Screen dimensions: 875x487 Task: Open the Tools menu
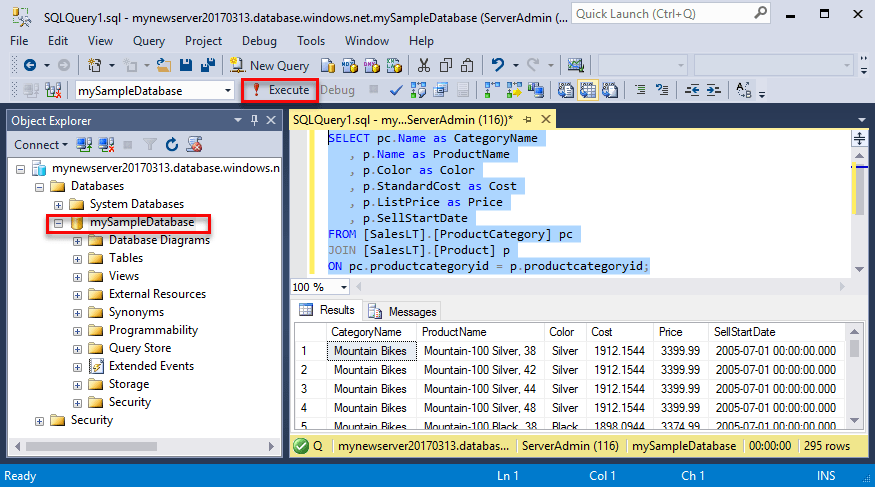[311, 41]
